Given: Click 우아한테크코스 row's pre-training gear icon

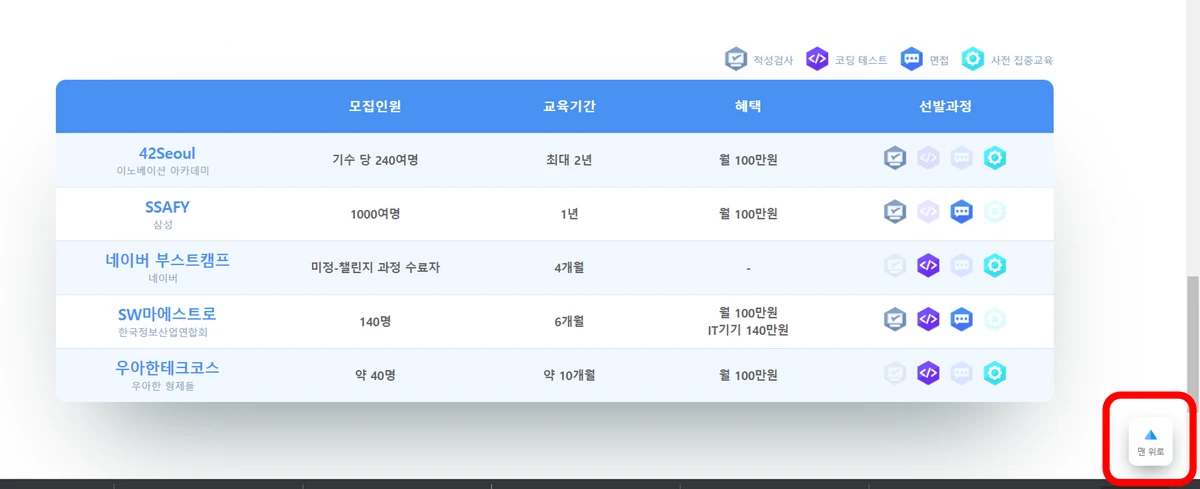Looking at the screenshot, I should tap(994, 374).
